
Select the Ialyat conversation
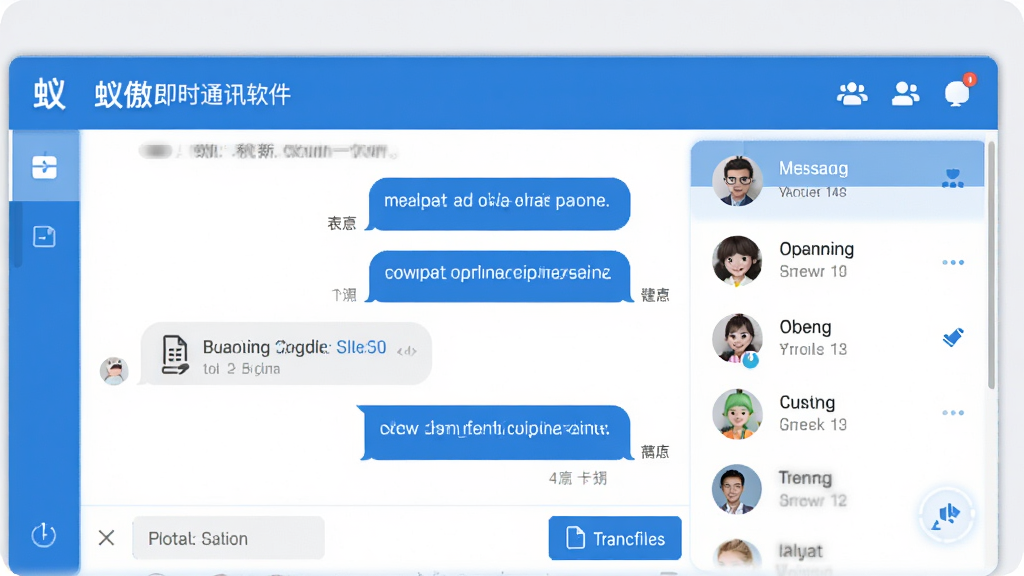pyautogui.click(x=838, y=554)
